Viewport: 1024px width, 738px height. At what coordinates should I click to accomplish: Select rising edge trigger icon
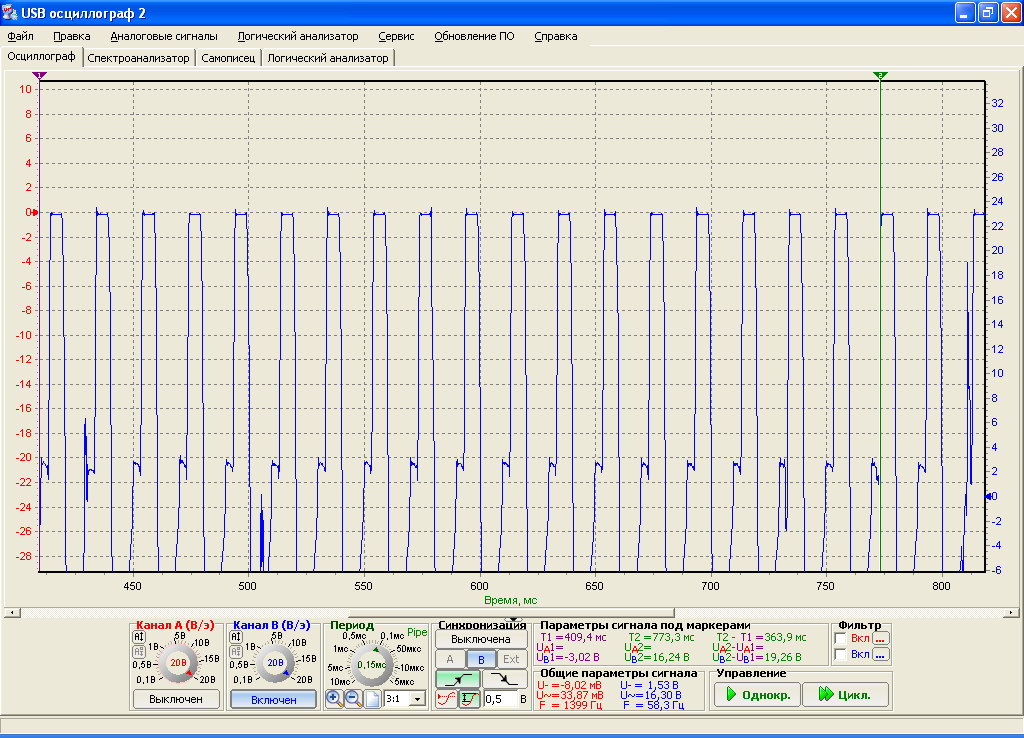click(457, 679)
